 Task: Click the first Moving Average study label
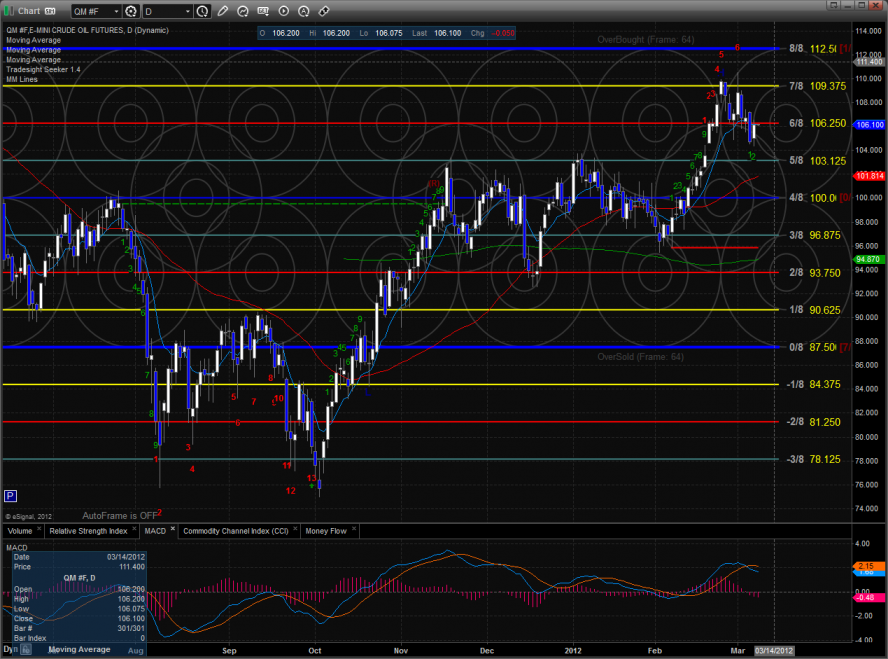(33, 40)
